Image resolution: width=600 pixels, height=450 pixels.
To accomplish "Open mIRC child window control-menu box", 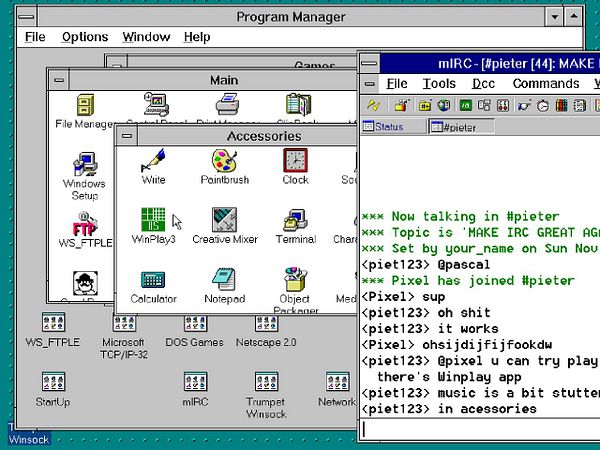I will tap(369, 84).
